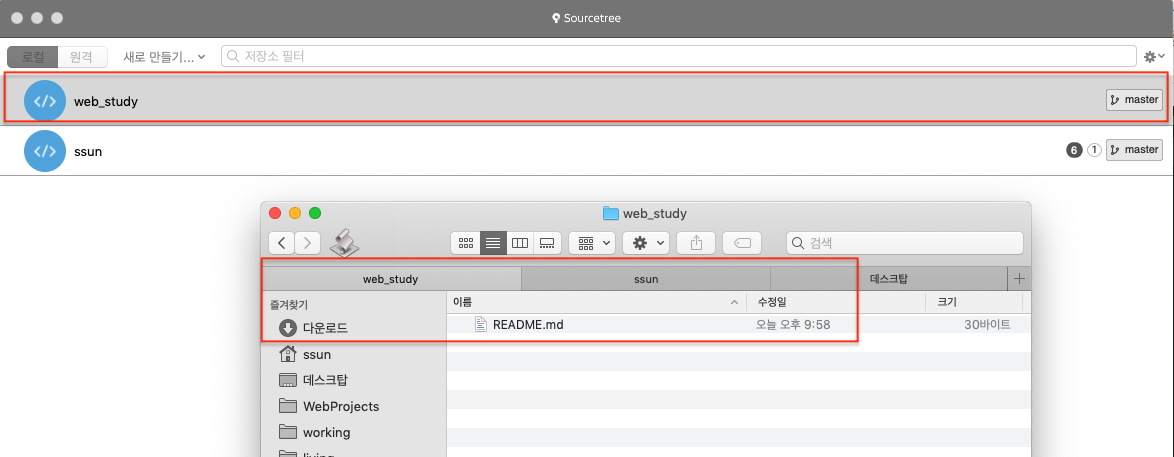Focus the Finder 검색 search field
Image resolution: width=1174 pixels, height=457 pixels.
(x=904, y=243)
